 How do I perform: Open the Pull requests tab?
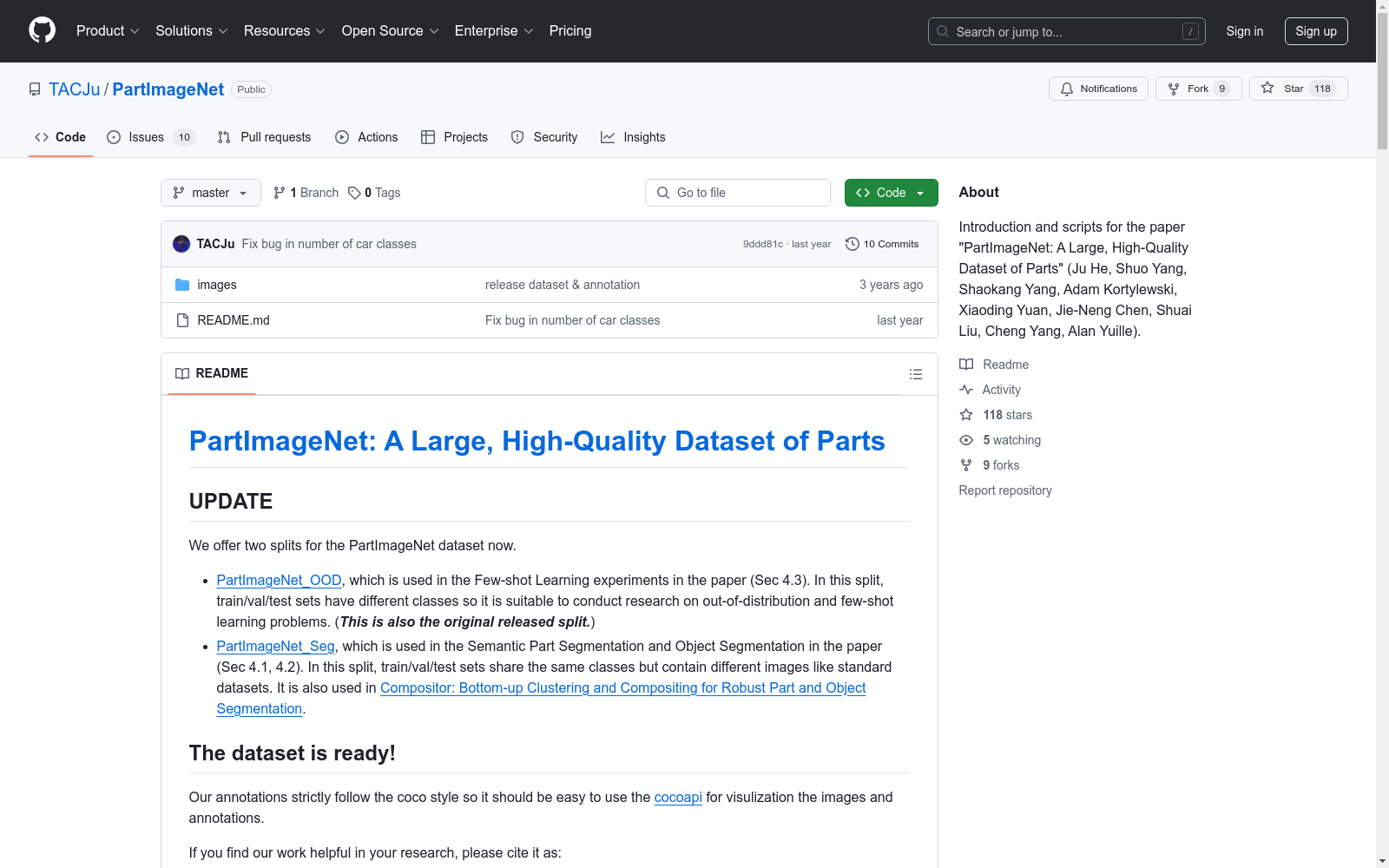coord(264,137)
